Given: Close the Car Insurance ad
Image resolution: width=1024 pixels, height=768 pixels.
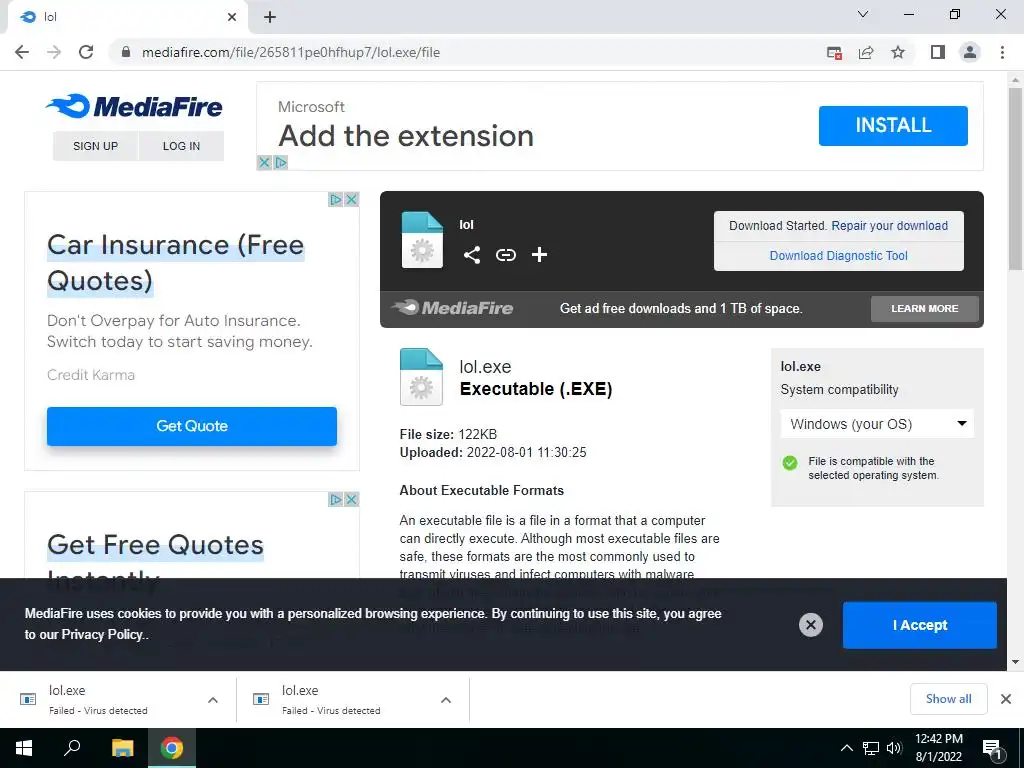Looking at the screenshot, I should point(351,199).
